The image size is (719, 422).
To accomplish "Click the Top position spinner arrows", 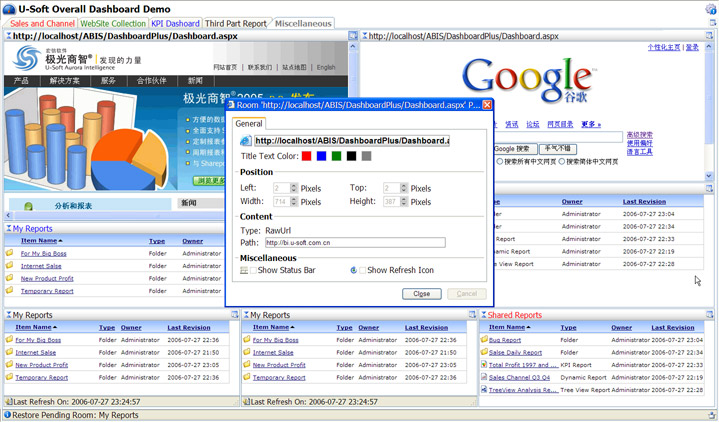I will pos(404,188).
